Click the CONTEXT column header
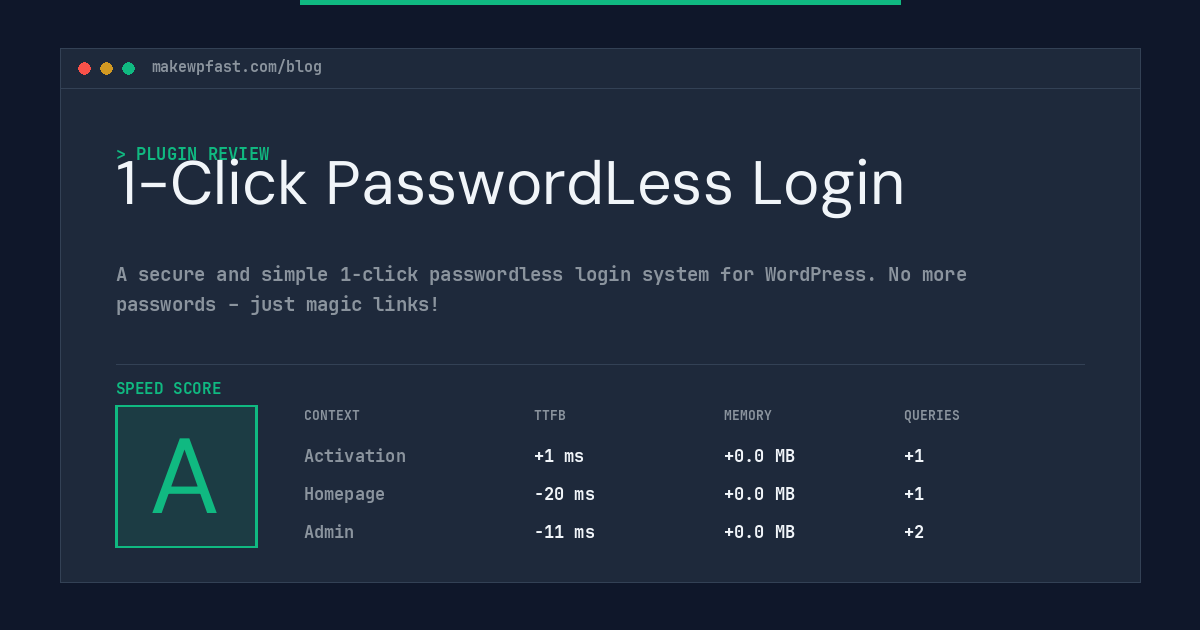Screen dimensions: 1200x630 point(332,416)
